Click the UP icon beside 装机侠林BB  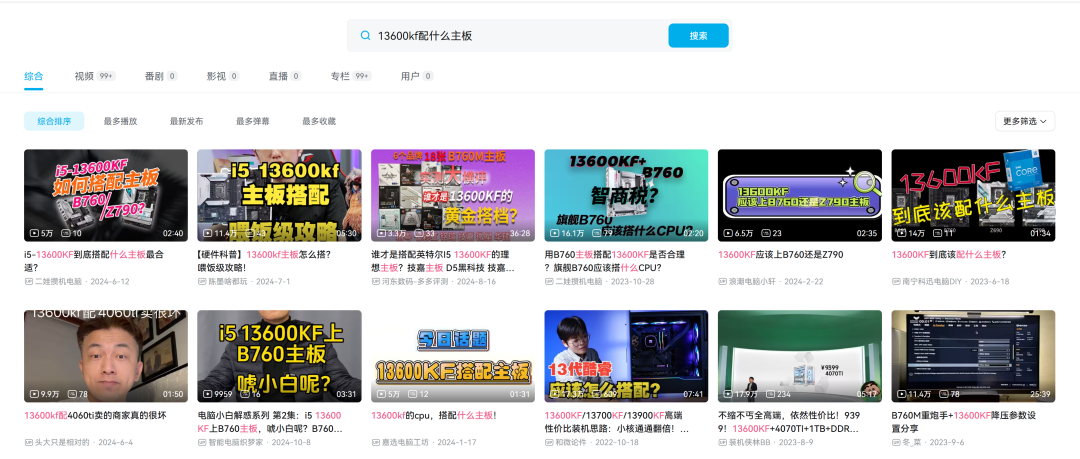point(723,442)
